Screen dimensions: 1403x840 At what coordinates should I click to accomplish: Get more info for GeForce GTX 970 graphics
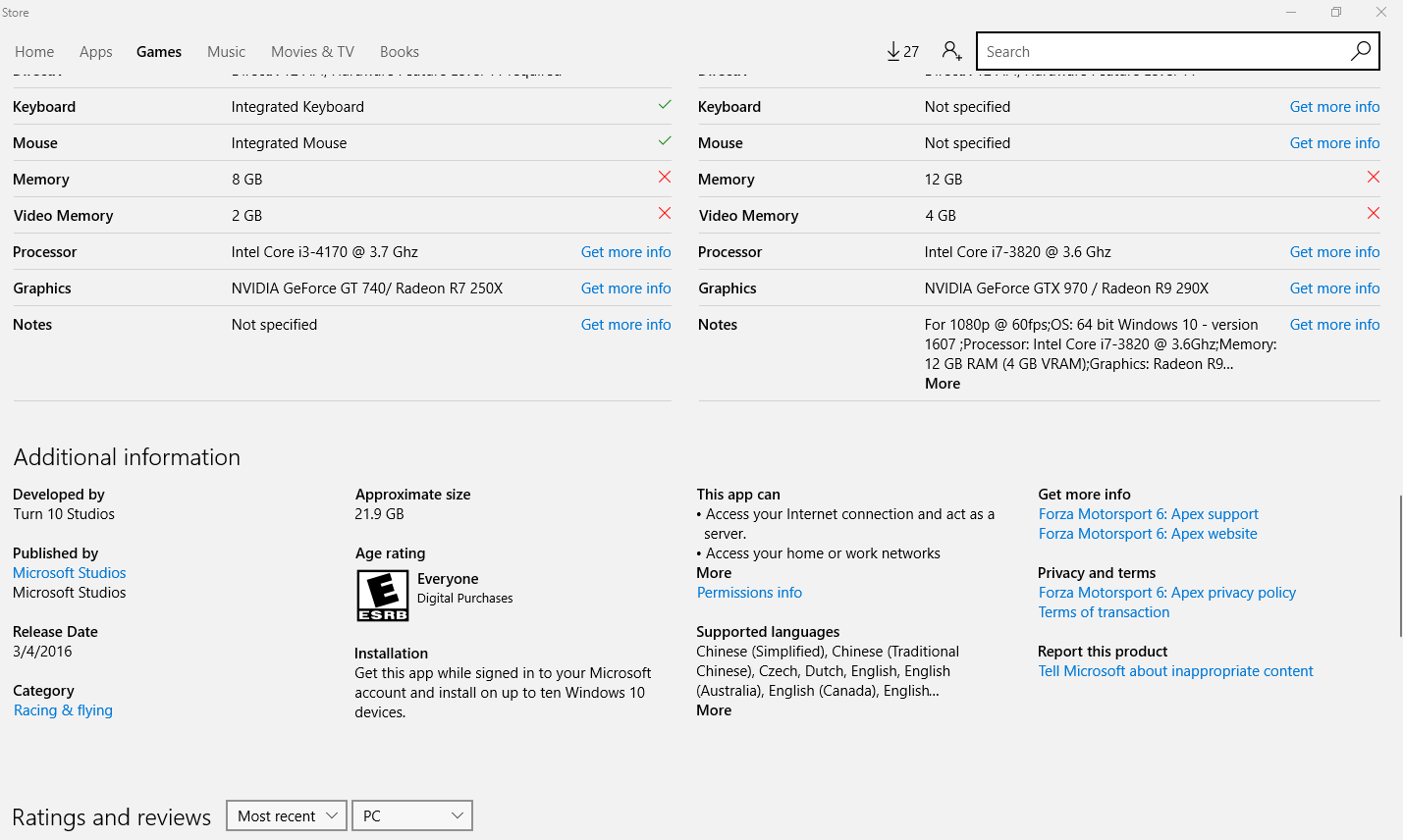point(1334,289)
